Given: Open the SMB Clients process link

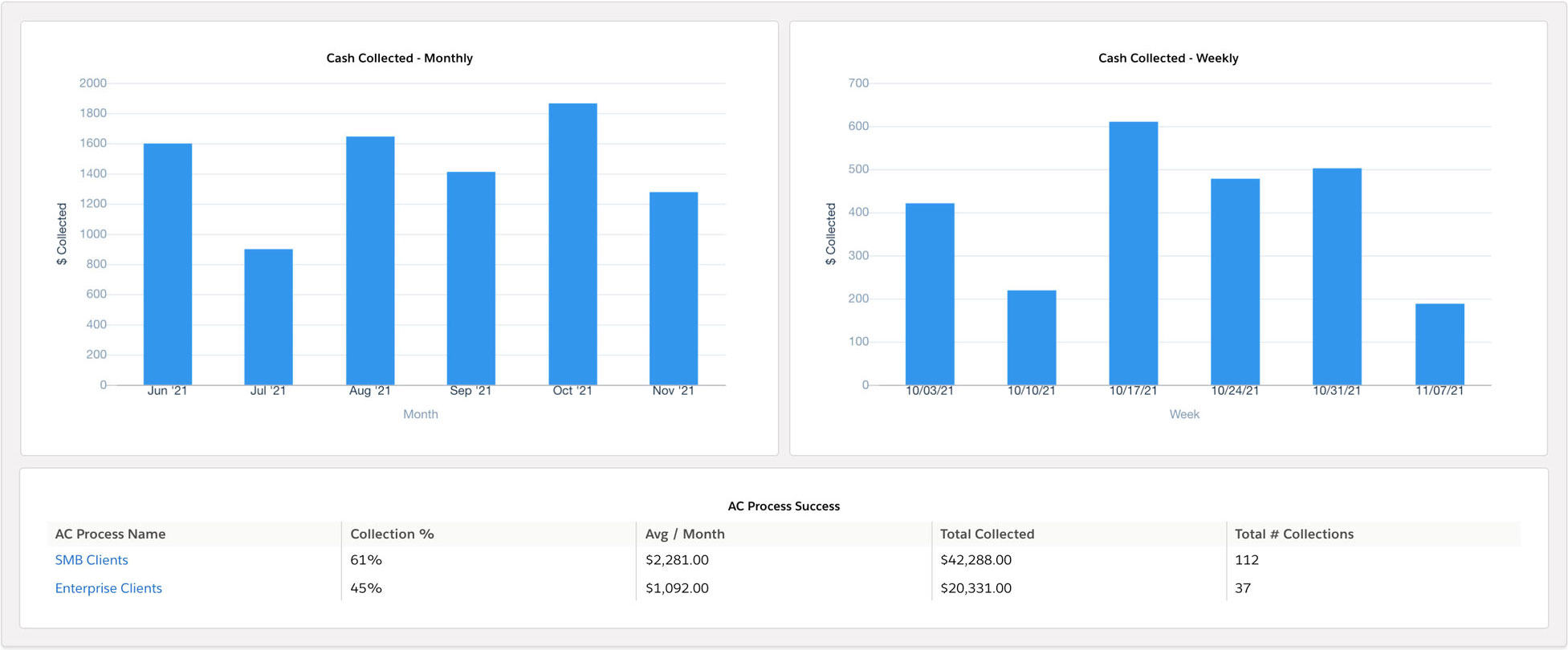Looking at the screenshot, I should pyautogui.click(x=92, y=560).
